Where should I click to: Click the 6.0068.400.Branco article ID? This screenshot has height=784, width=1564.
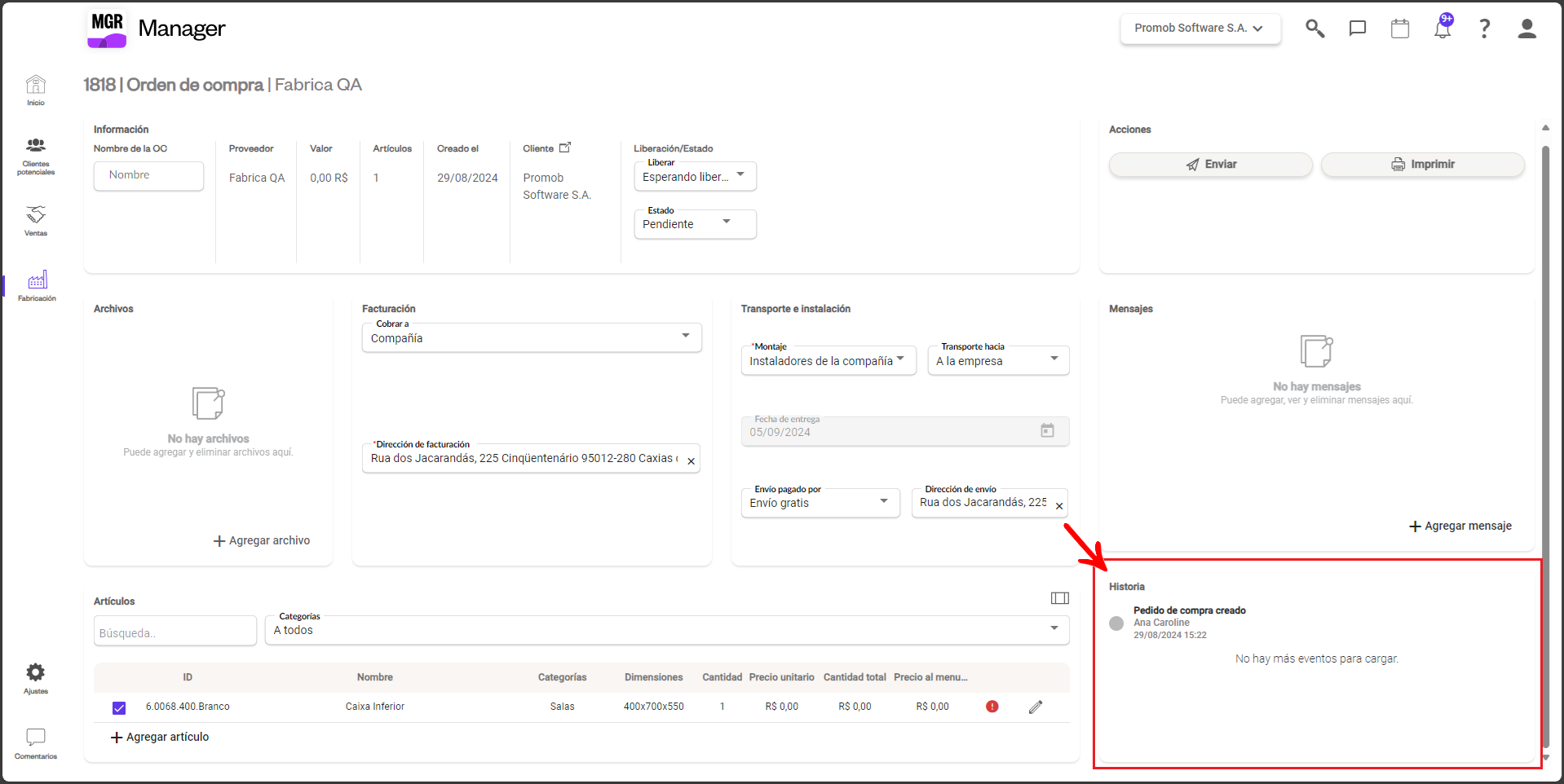click(188, 707)
